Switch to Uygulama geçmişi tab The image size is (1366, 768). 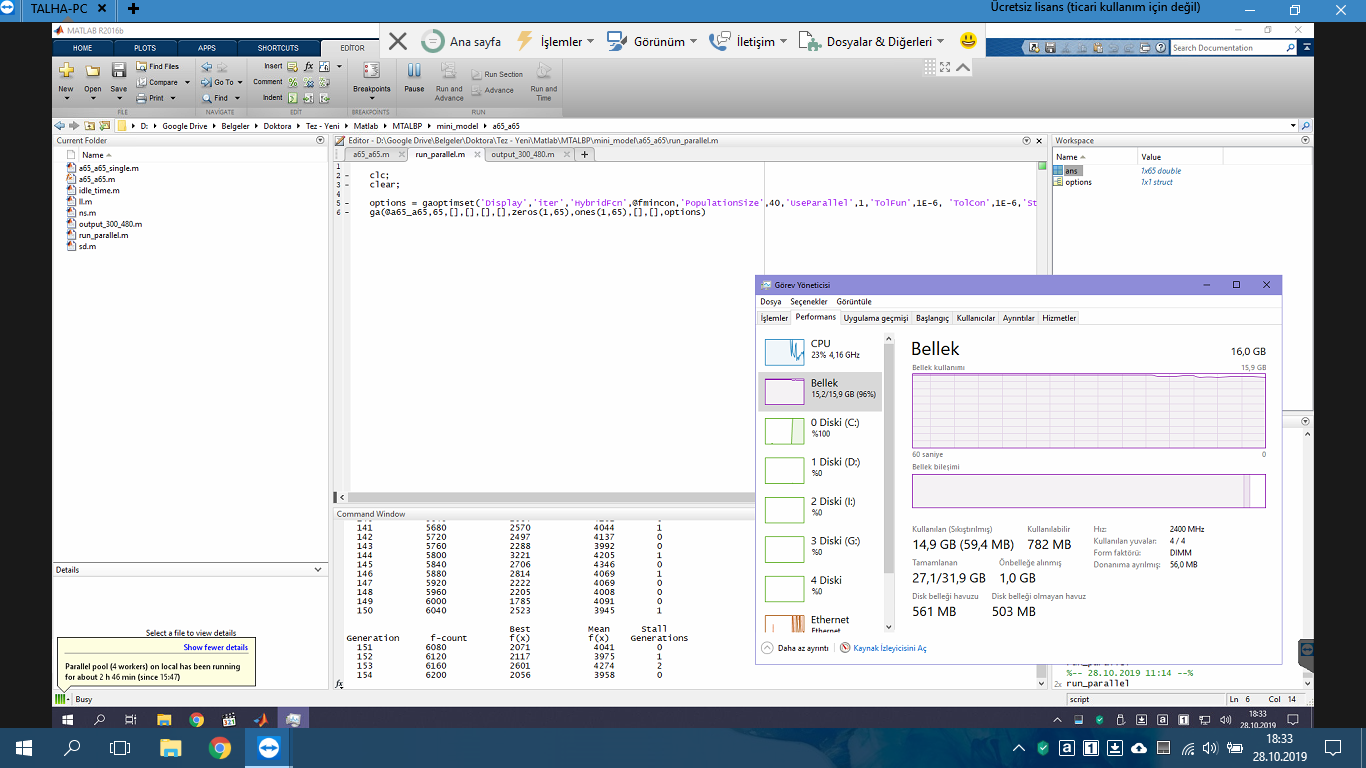[876, 318]
